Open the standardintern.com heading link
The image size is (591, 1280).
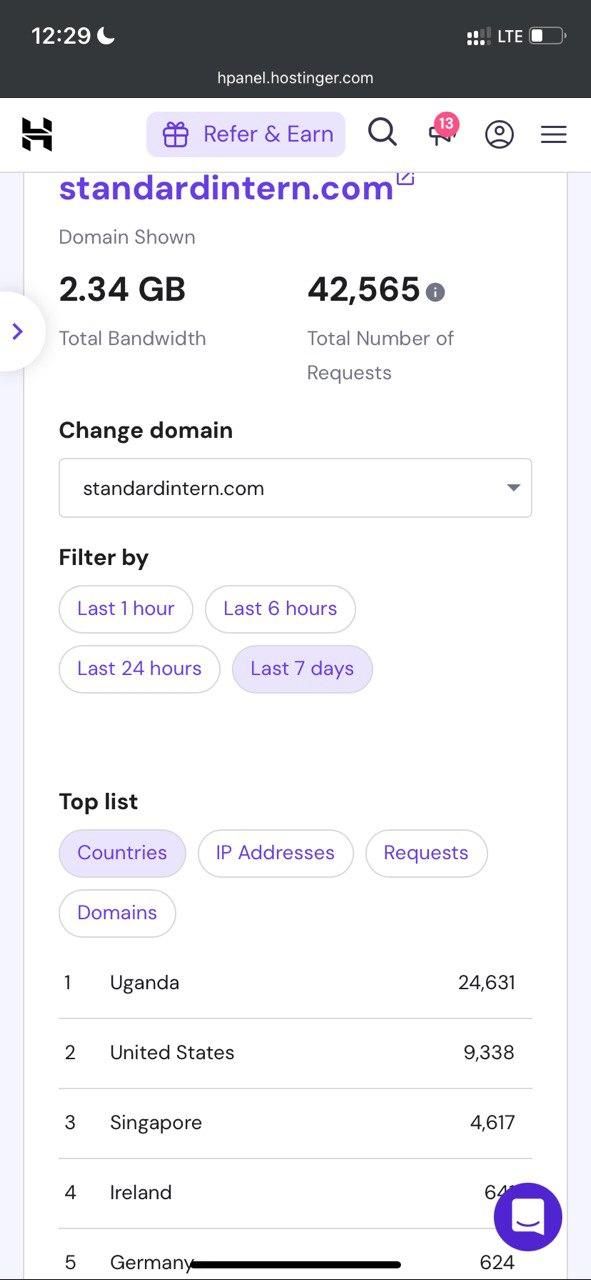tap(226, 188)
